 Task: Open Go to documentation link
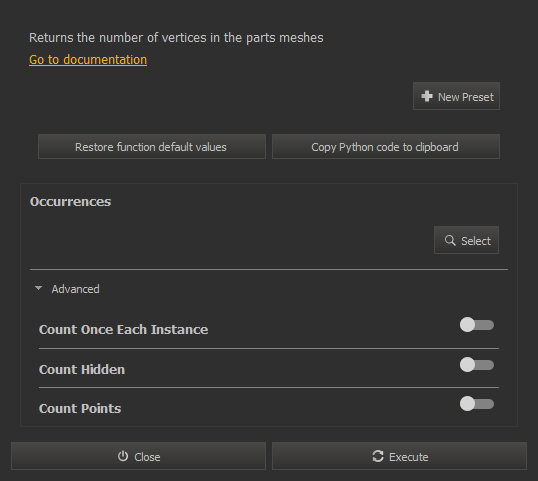pyautogui.click(x=88, y=60)
